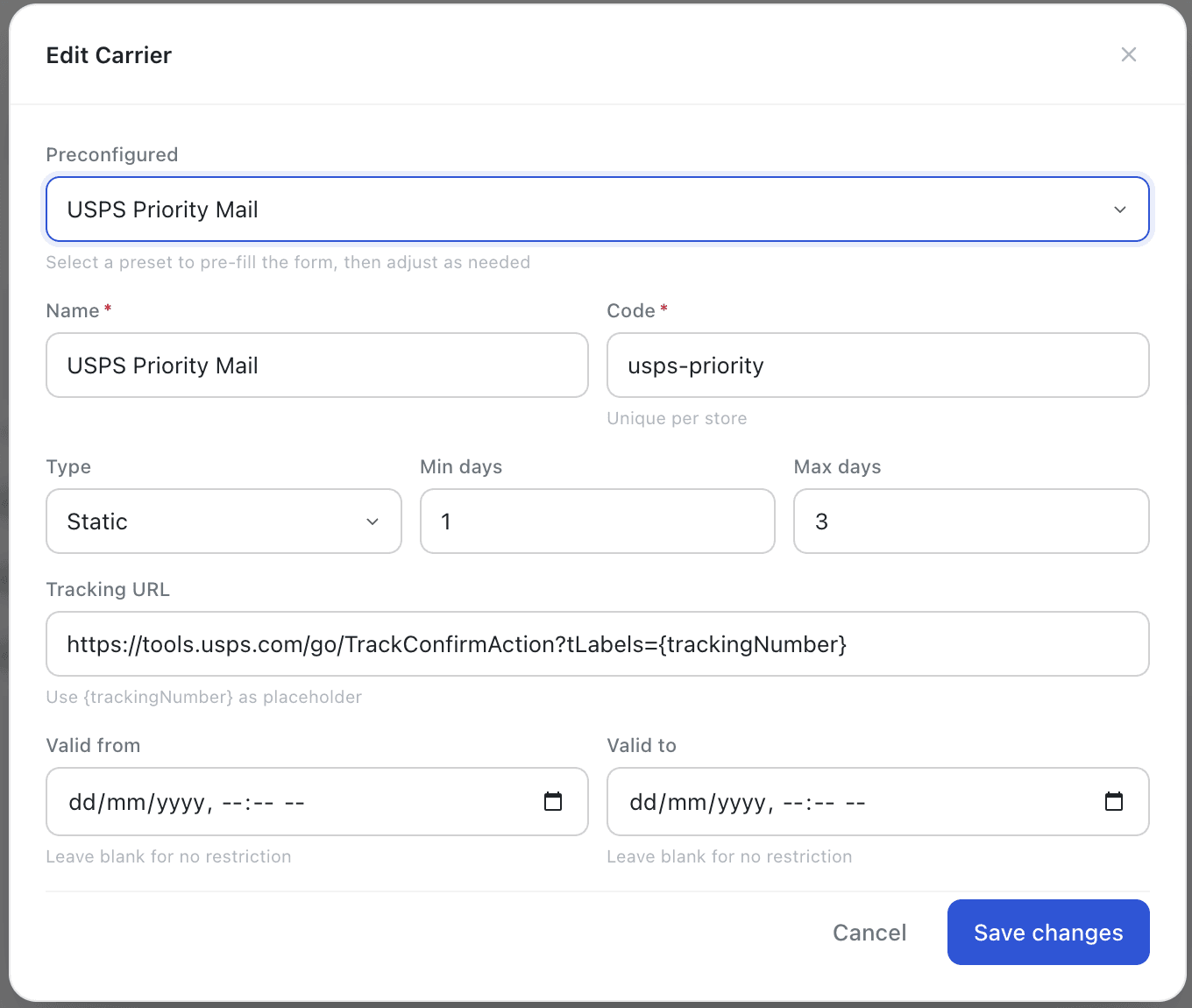Click the Preconfigured label
Viewport: 1192px width, 1008px height.
[112, 155]
